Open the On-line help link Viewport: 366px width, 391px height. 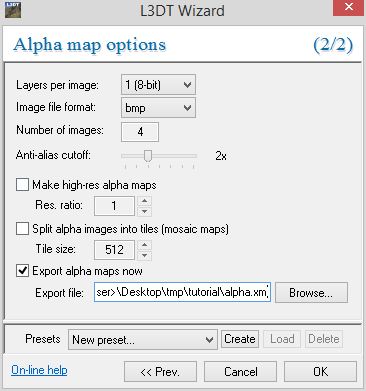[39, 370]
